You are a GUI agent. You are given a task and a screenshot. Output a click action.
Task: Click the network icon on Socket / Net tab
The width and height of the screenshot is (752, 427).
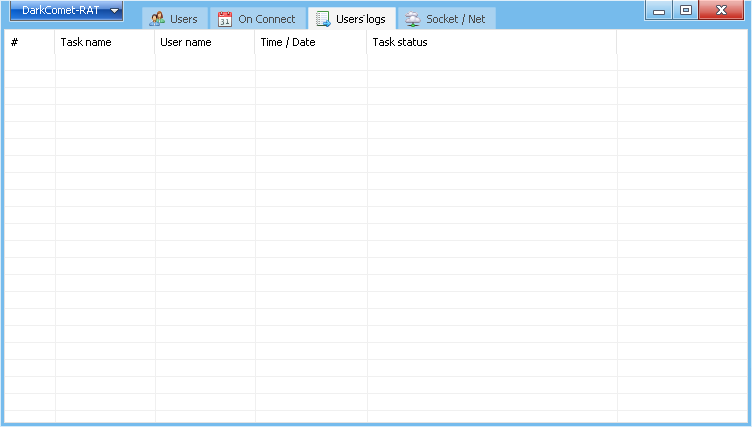[x=412, y=19]
